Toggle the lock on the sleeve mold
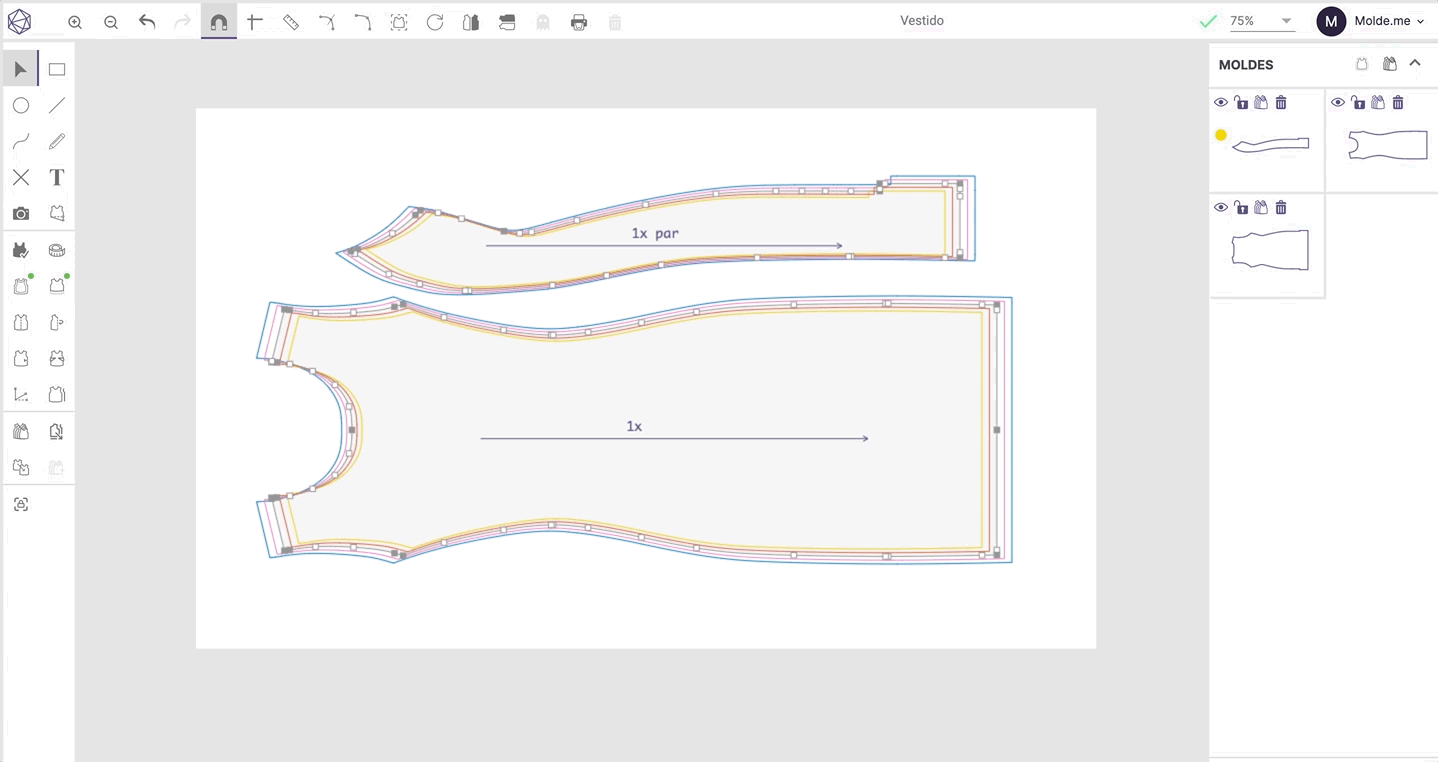The height and width of the screenshot is (762, 1438). coord(1241,103)
